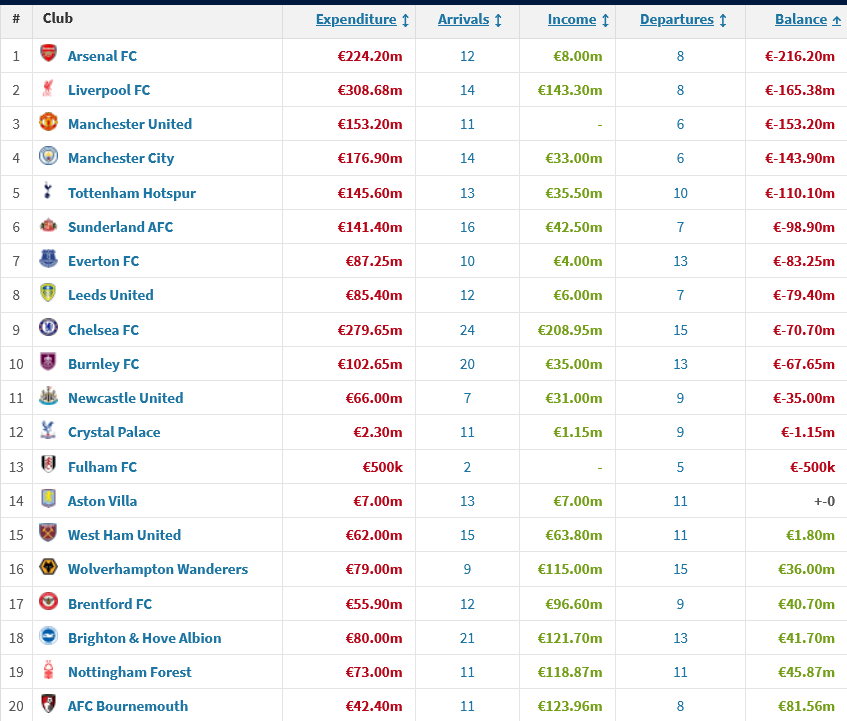Open the Fulham FC club link
847x721 pixels.
point(102,467)
